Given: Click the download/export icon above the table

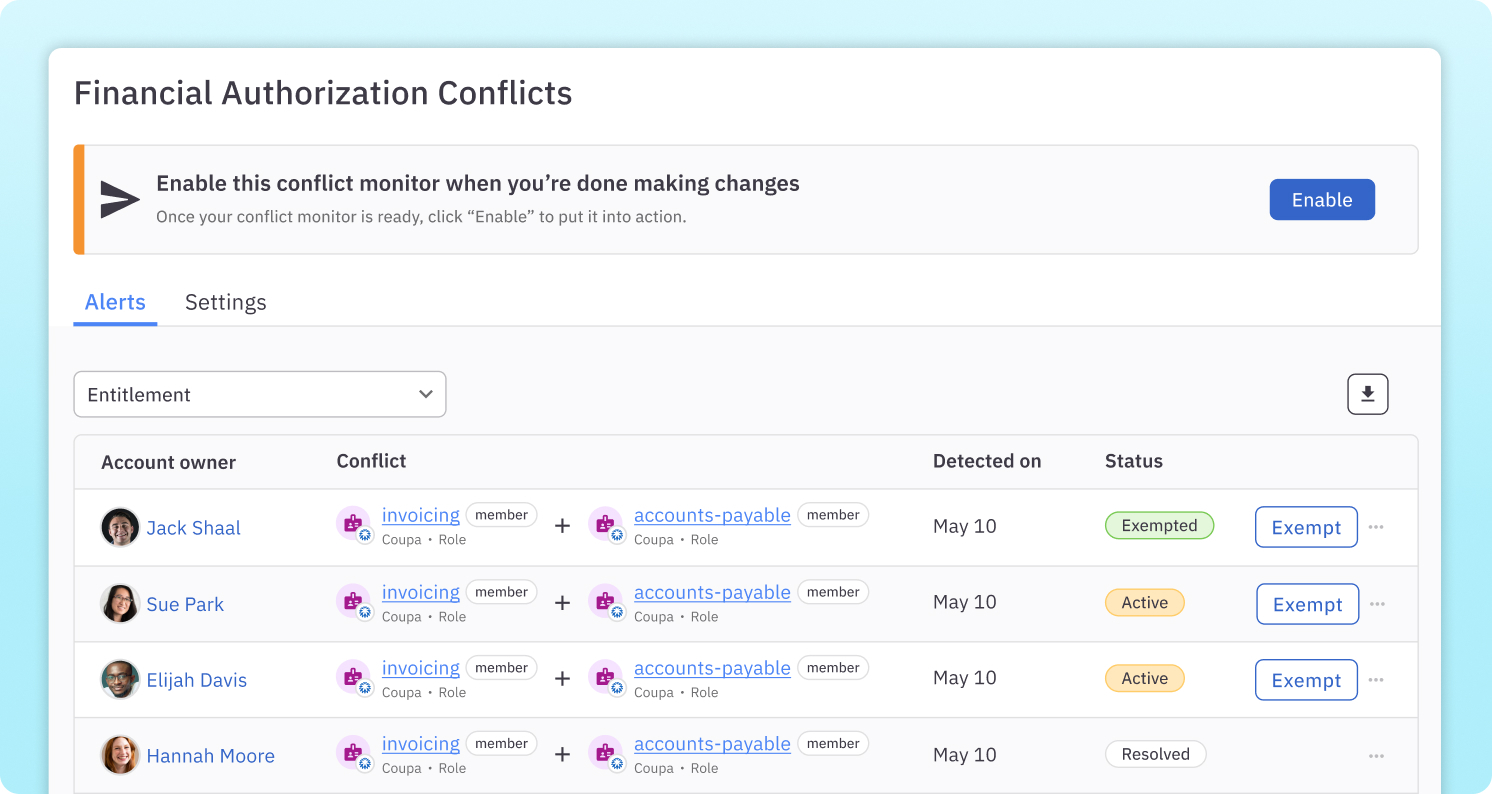Looking at the screenshot, I should tap(1367, 394).
